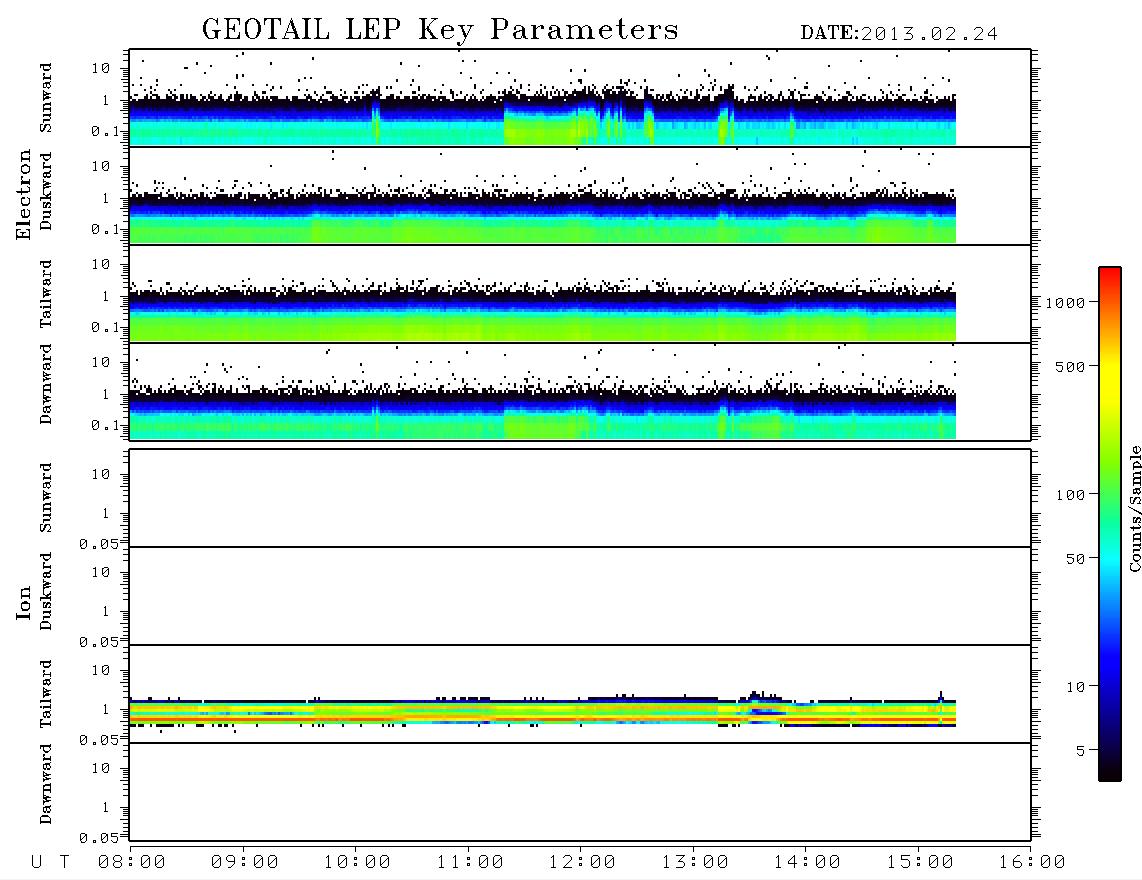This screenshot has width=1142, height=880.
Task: Click the Ion Dawnward panel label
Action: pos(46,784)
